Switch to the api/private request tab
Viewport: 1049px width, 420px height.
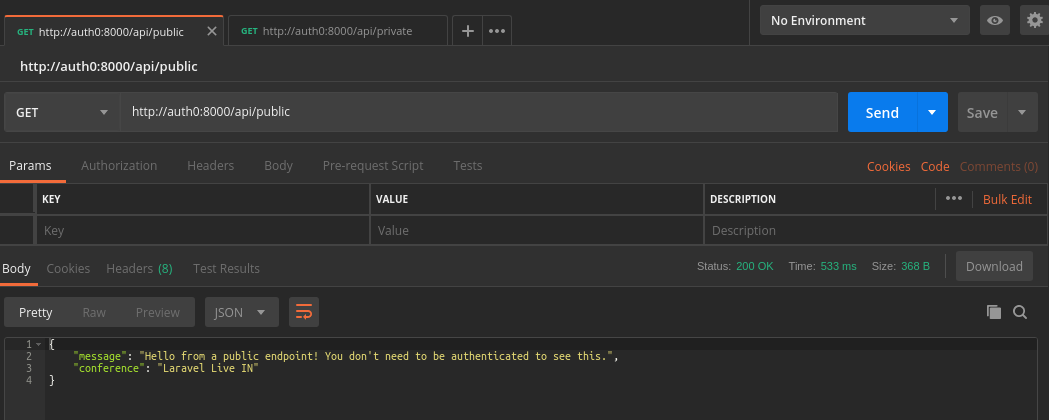point(337,31)
